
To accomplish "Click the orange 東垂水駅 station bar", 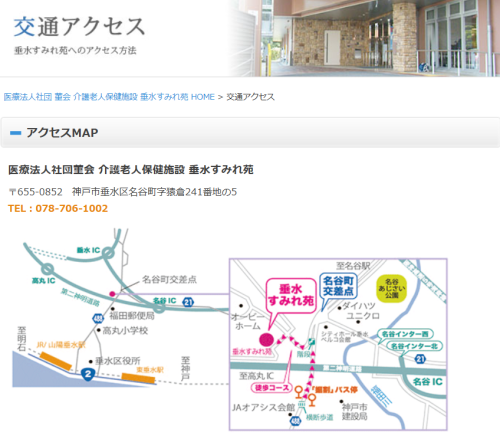I will click(138, 379).
